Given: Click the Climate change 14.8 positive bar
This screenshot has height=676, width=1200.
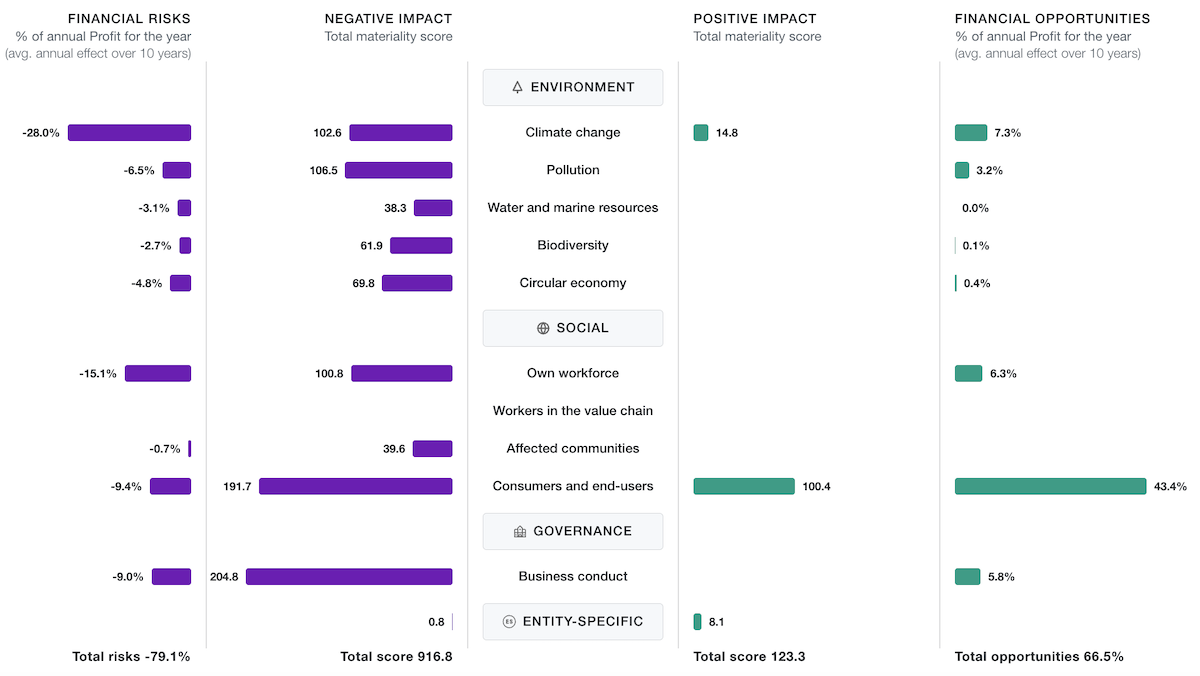Looking at the screenshot, I should (701, 133).
